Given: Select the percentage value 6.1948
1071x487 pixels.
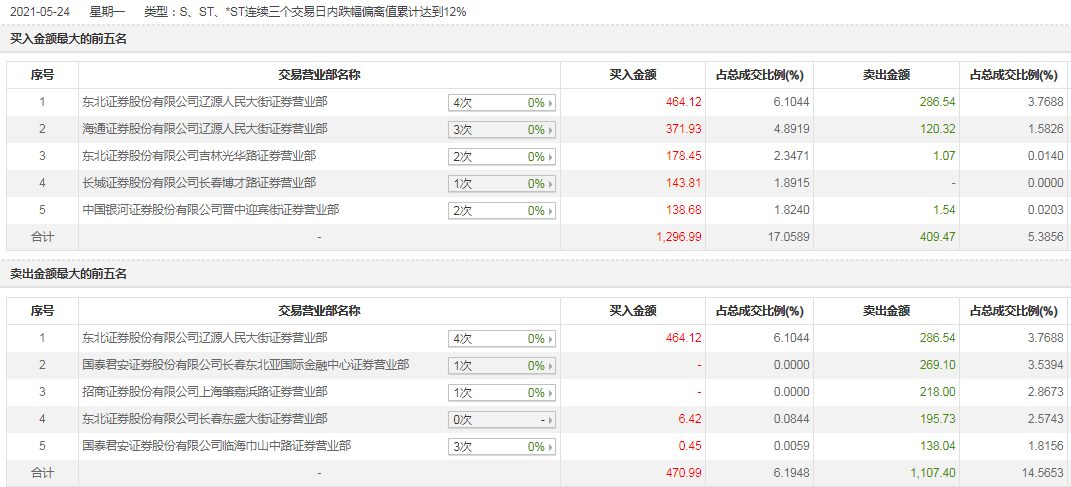Looking at the screenshot, I should click(791, 473).
